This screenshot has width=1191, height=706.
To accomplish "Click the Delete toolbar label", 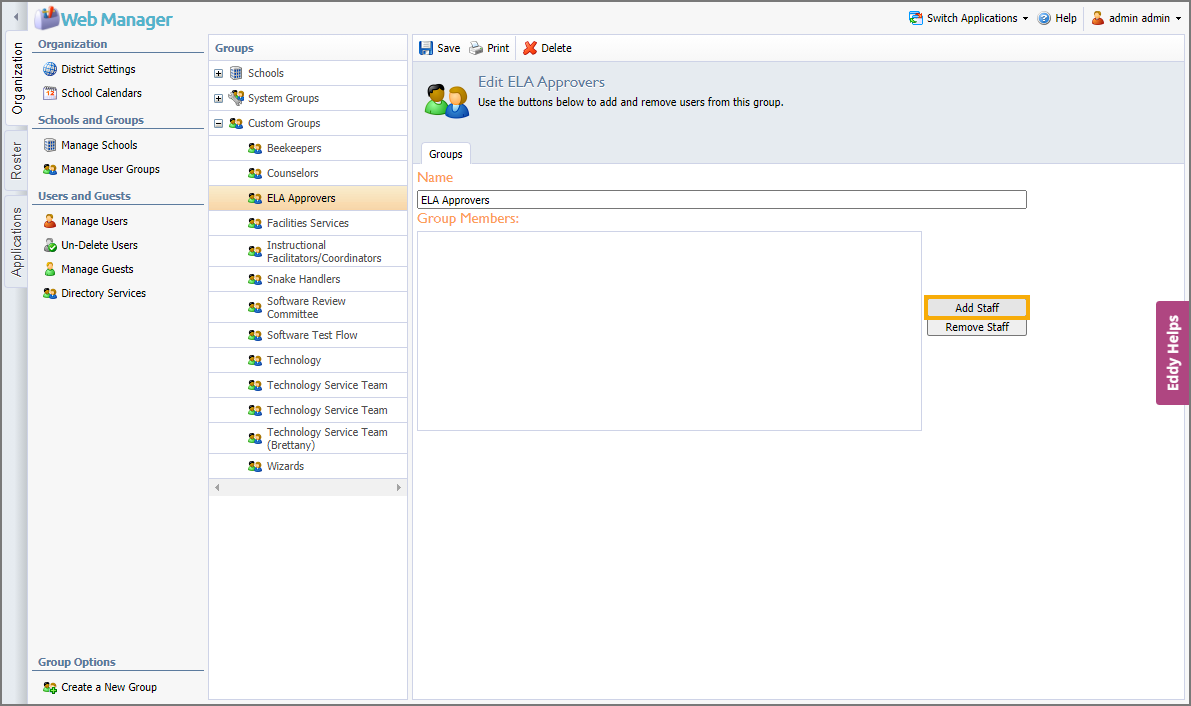I will [557, 48].
